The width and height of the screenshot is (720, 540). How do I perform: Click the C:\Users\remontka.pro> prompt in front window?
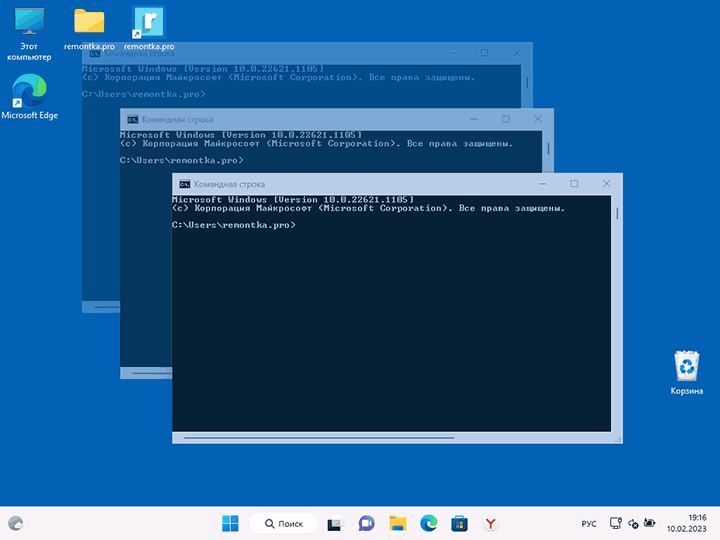click(234, 225)
